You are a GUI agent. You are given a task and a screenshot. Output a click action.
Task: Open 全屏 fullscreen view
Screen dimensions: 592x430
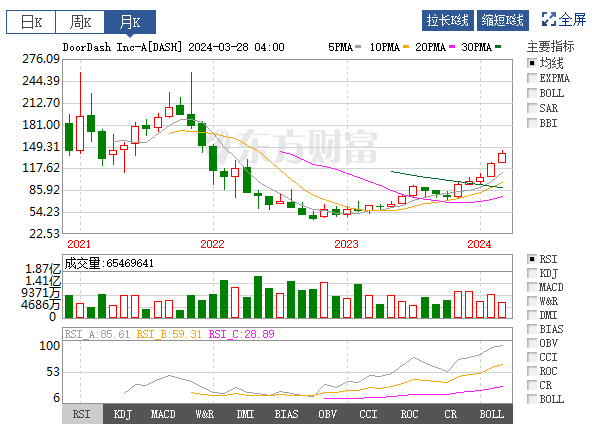[x=564, y=19]
